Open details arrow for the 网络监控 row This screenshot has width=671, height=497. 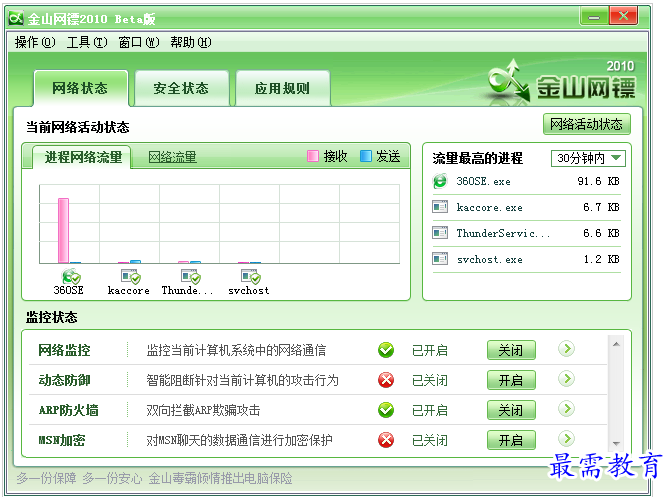tap(566, 349)
